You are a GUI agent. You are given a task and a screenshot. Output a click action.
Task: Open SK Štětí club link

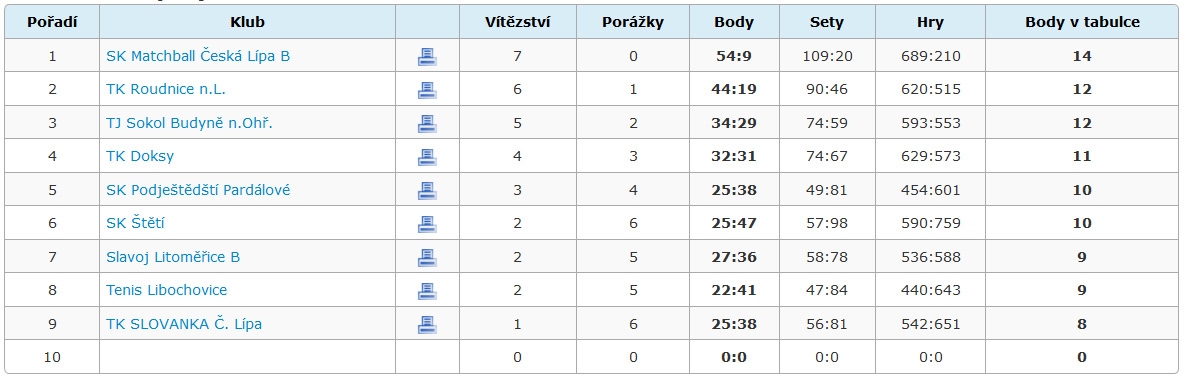click(136, 223)
